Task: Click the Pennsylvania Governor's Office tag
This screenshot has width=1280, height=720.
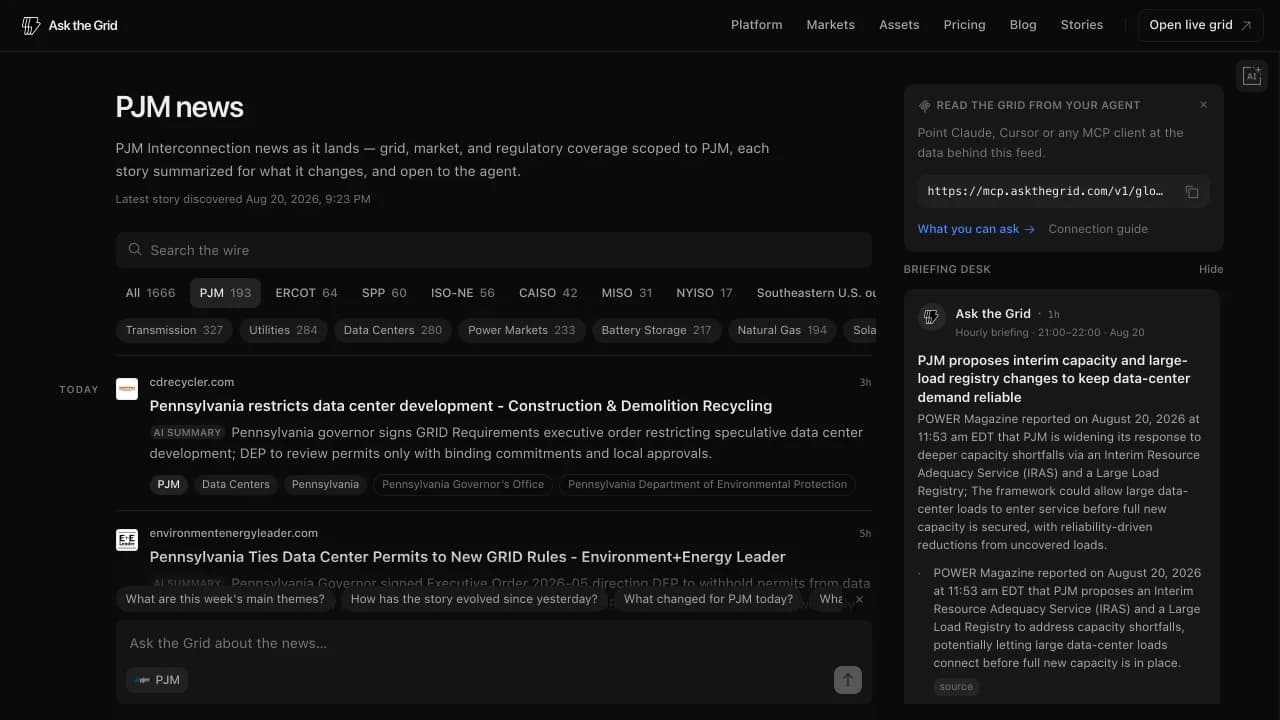Action: [x=463, y=484]
